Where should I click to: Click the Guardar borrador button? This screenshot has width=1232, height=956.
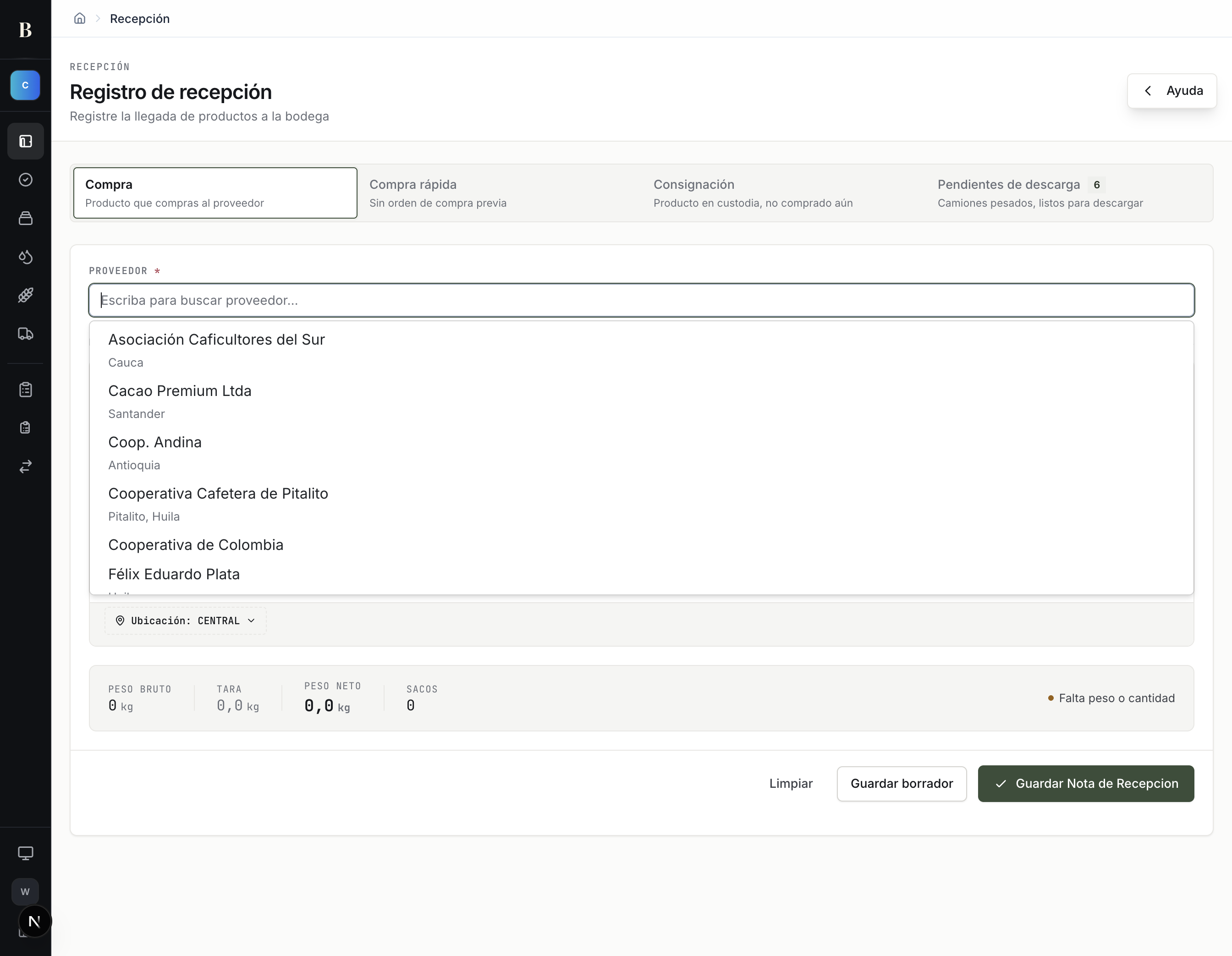tap(902, 783)
